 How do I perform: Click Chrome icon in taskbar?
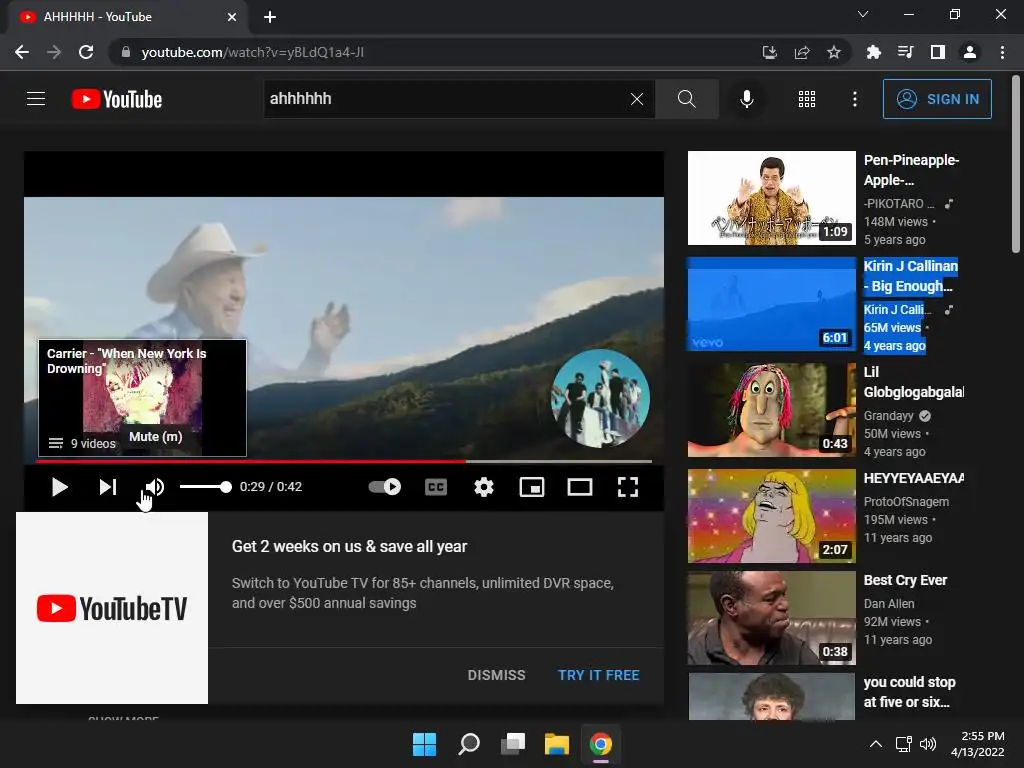pos(601,744)
